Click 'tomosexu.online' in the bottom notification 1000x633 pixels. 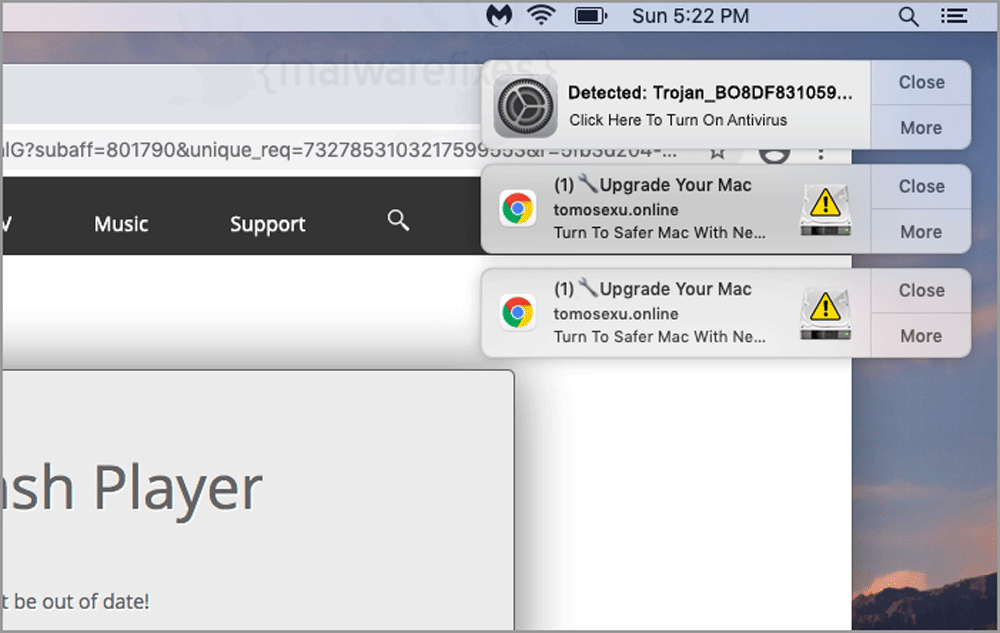(615, 314)
